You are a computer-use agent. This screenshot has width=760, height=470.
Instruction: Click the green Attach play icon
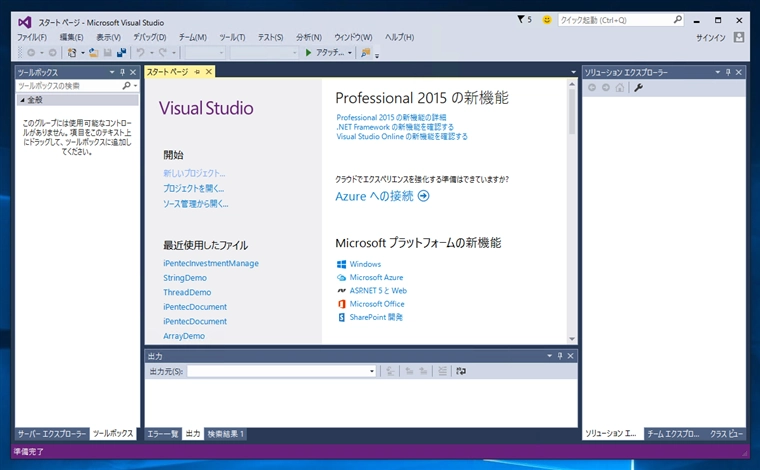pos(308,52)
